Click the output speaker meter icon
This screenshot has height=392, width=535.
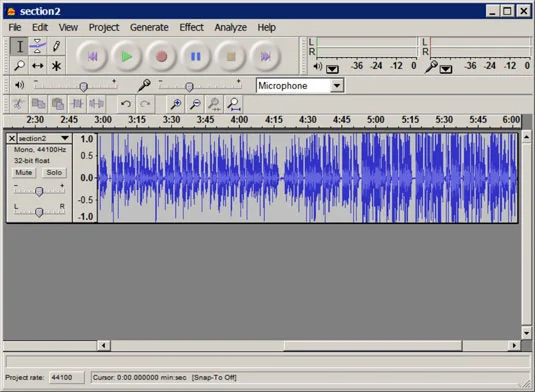pyautogui.click(x=318, y=66)
